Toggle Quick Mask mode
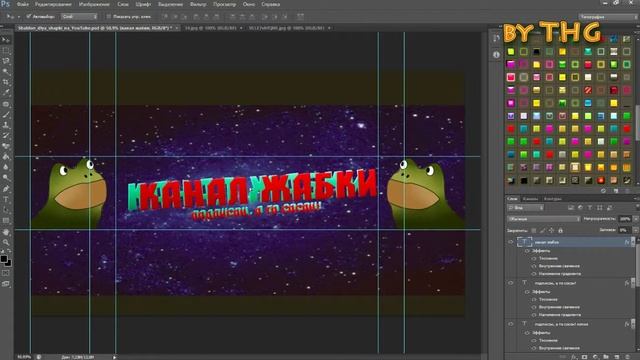The image size is (640, 360). point(6,273)
